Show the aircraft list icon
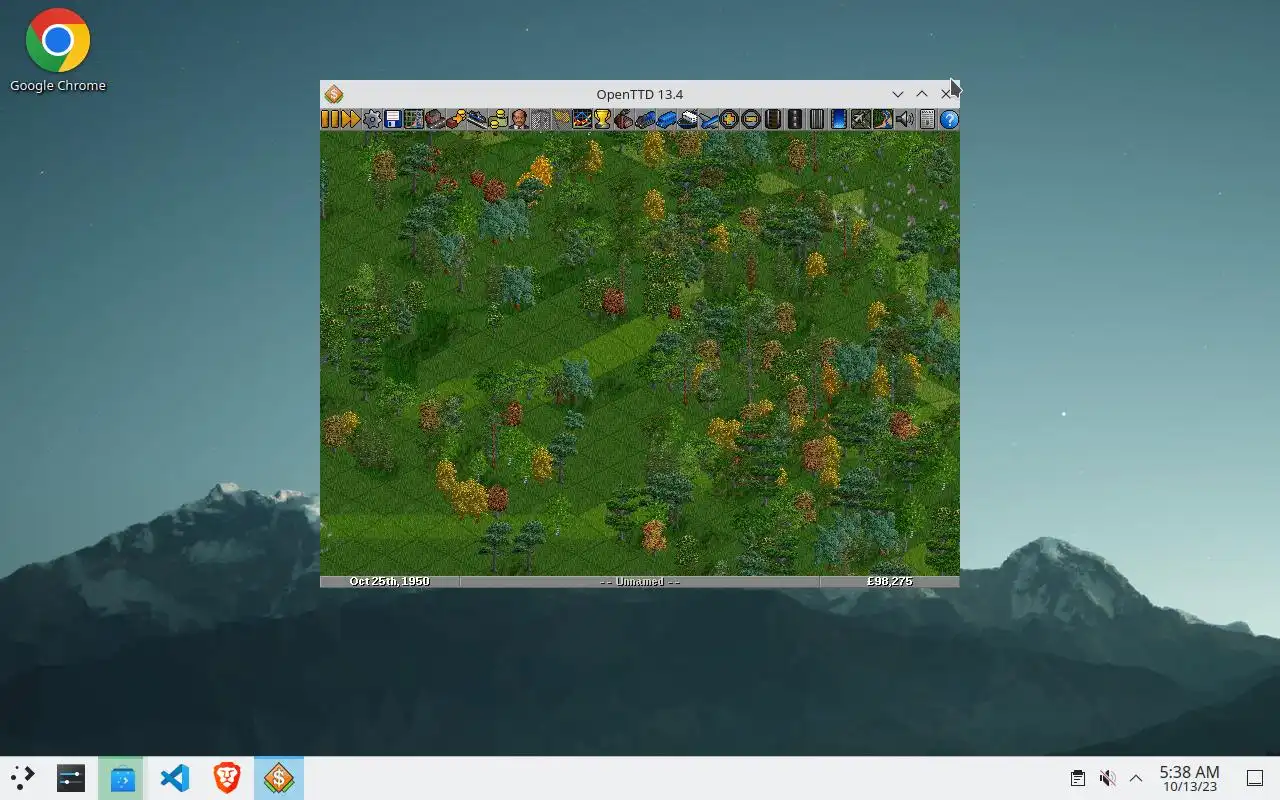 click(709, 120)
